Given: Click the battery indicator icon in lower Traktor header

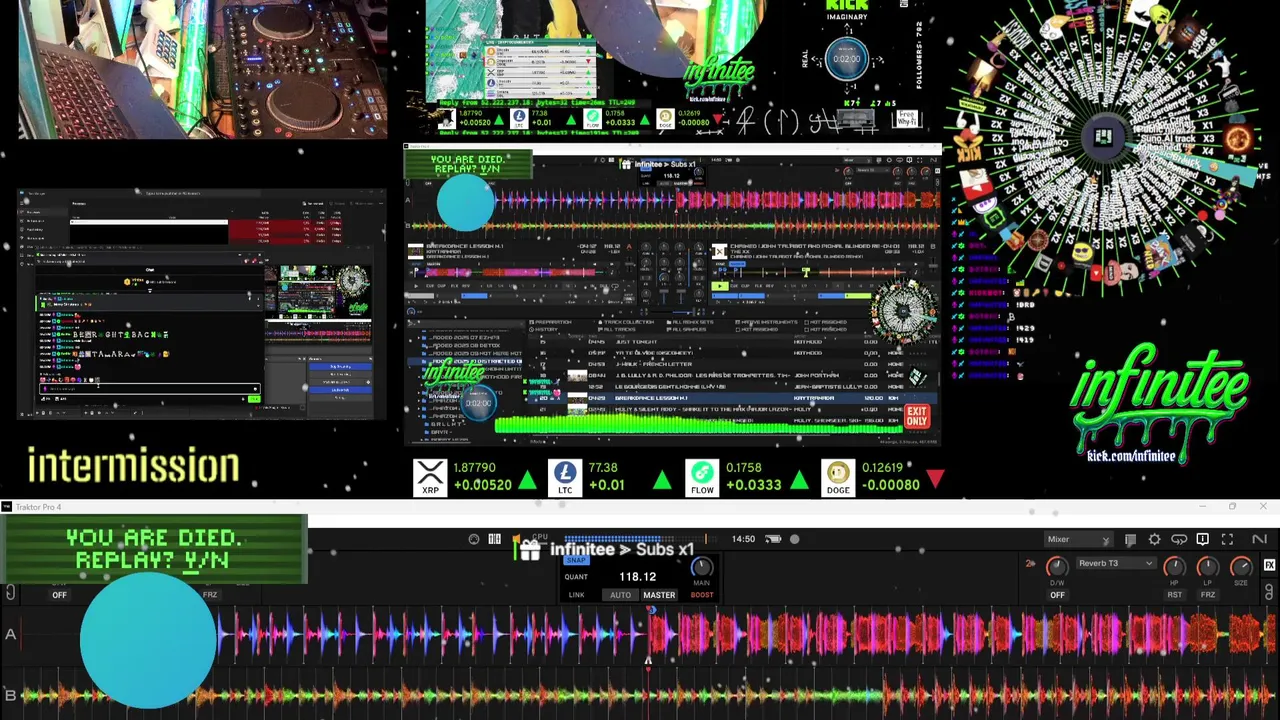Looking at the screenshot, I should point(773,539).
